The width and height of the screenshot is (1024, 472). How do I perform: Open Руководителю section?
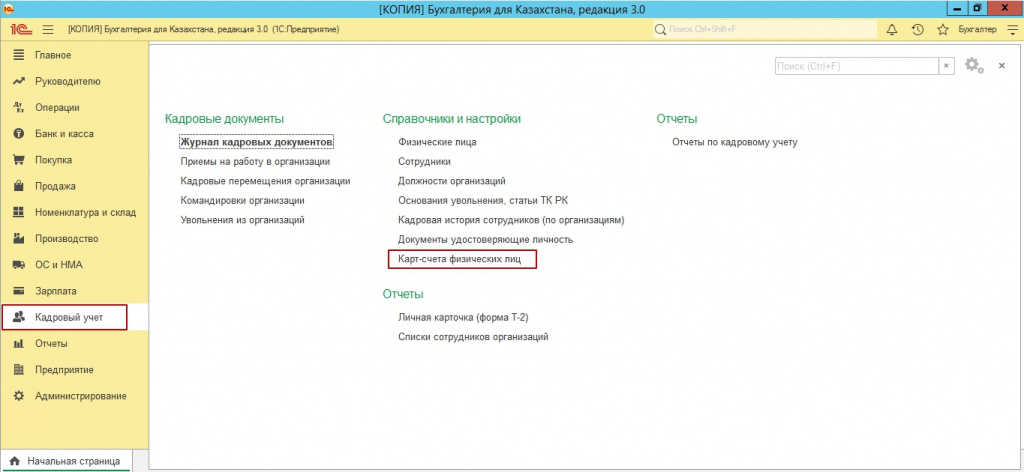(74, 82)
